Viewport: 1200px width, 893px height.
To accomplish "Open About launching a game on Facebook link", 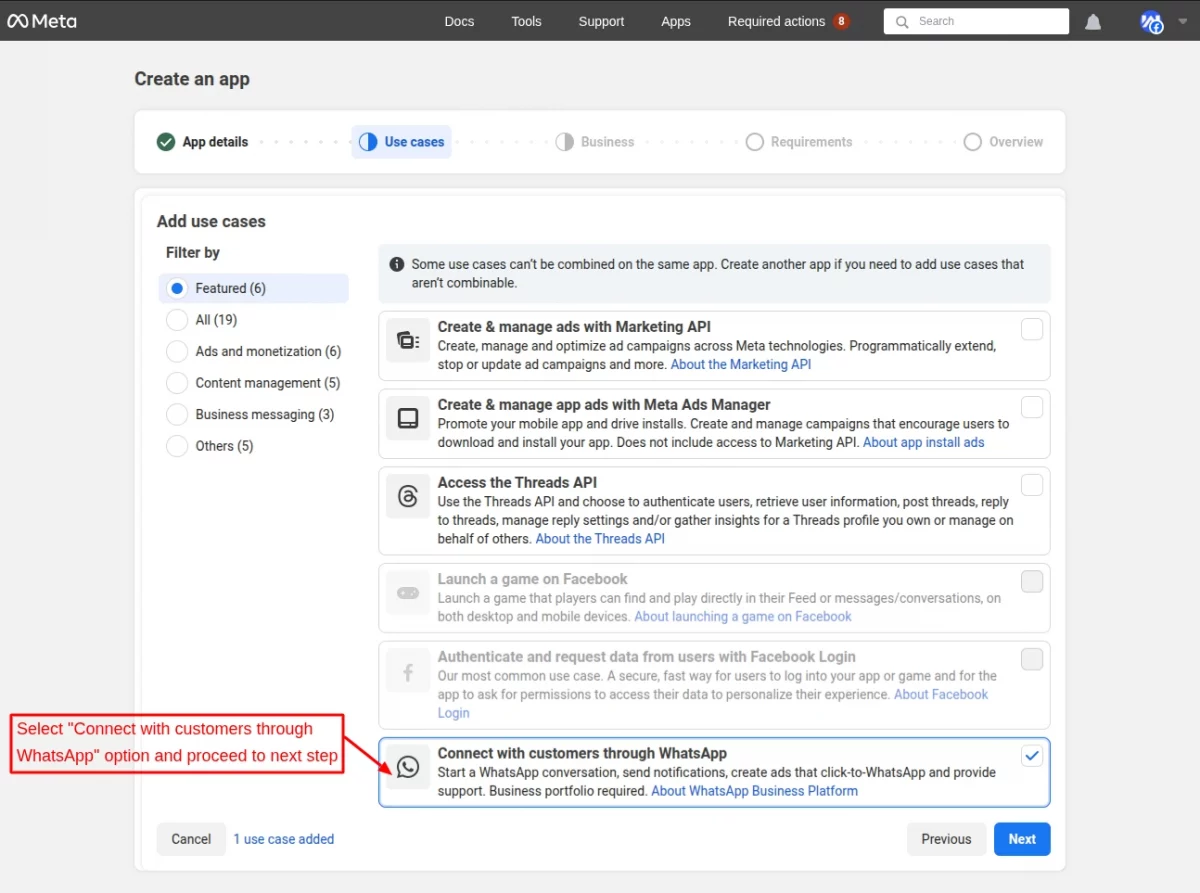I will point(743,616).
